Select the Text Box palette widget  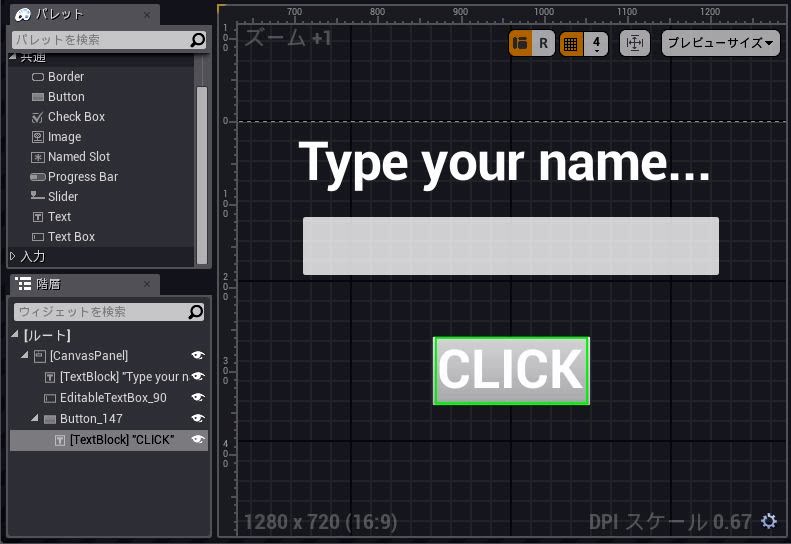(71, 237)
